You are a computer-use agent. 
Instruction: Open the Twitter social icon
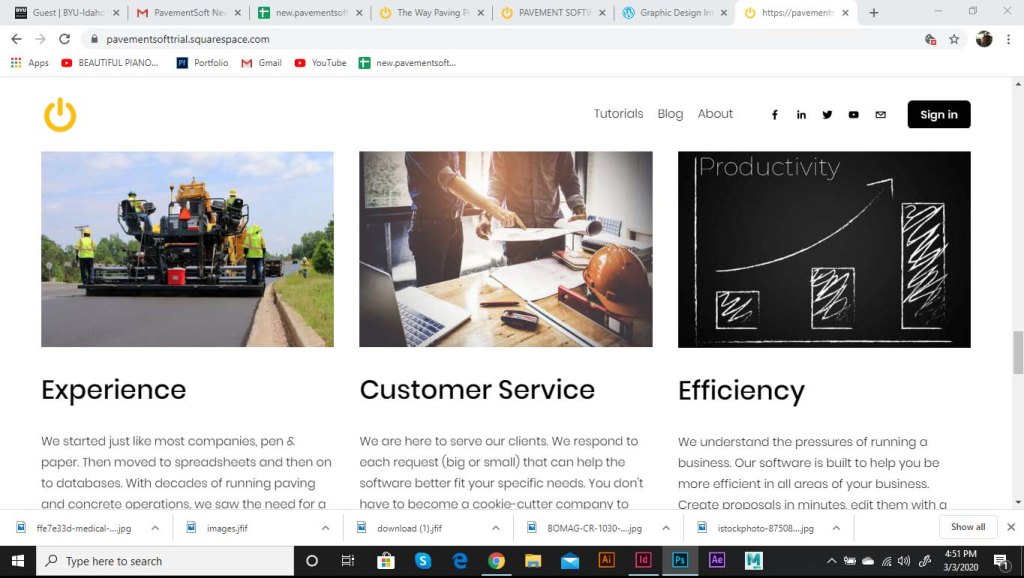click(827, 115)
